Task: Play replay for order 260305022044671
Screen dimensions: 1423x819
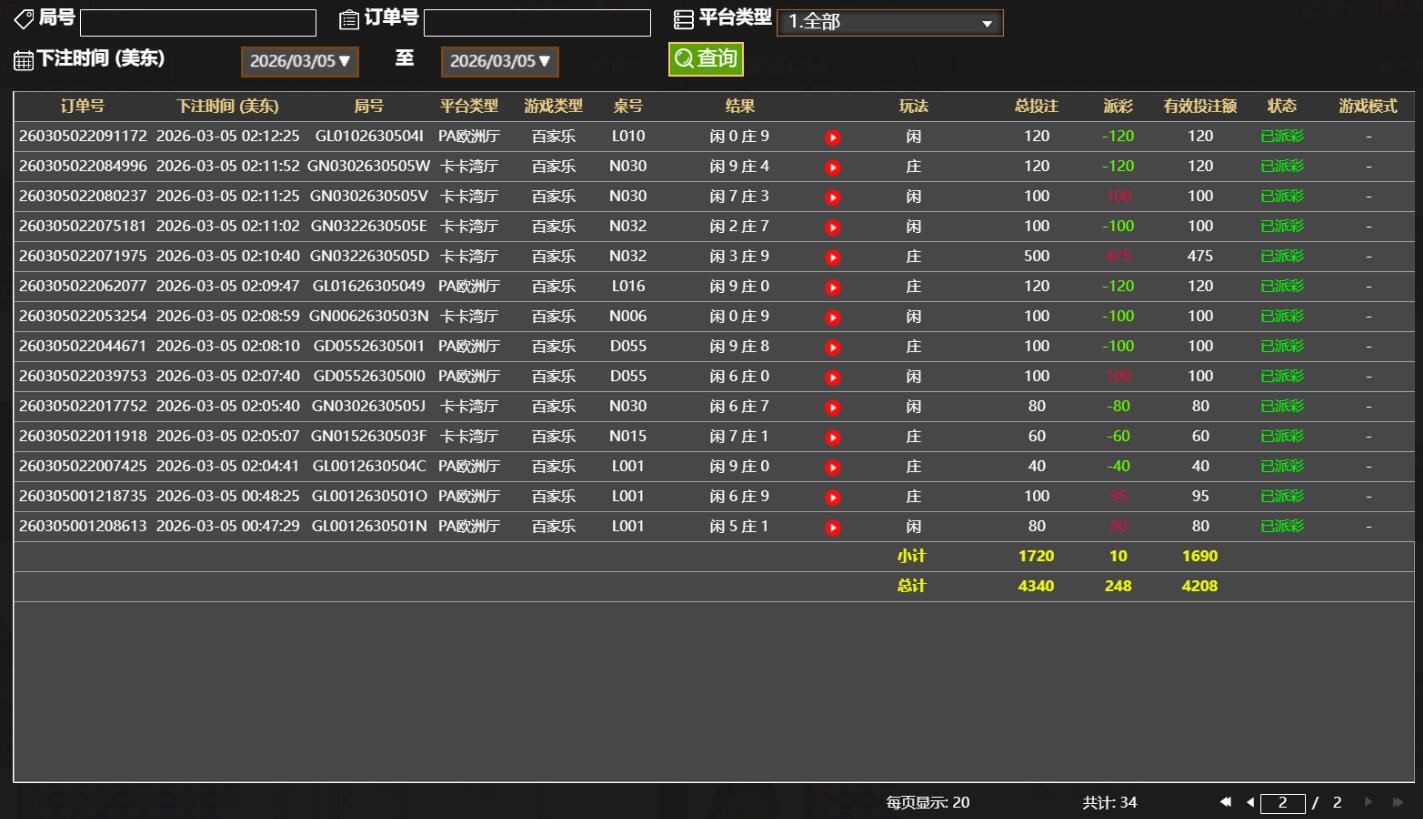Action: (x=832, y=347)
